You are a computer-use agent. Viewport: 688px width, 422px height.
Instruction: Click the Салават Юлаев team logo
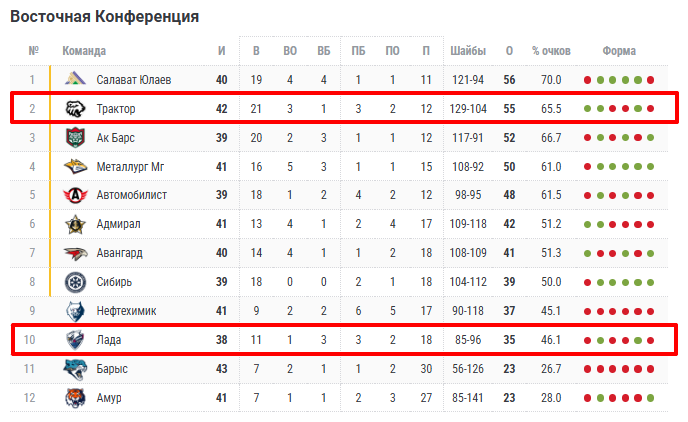point(77,79)
